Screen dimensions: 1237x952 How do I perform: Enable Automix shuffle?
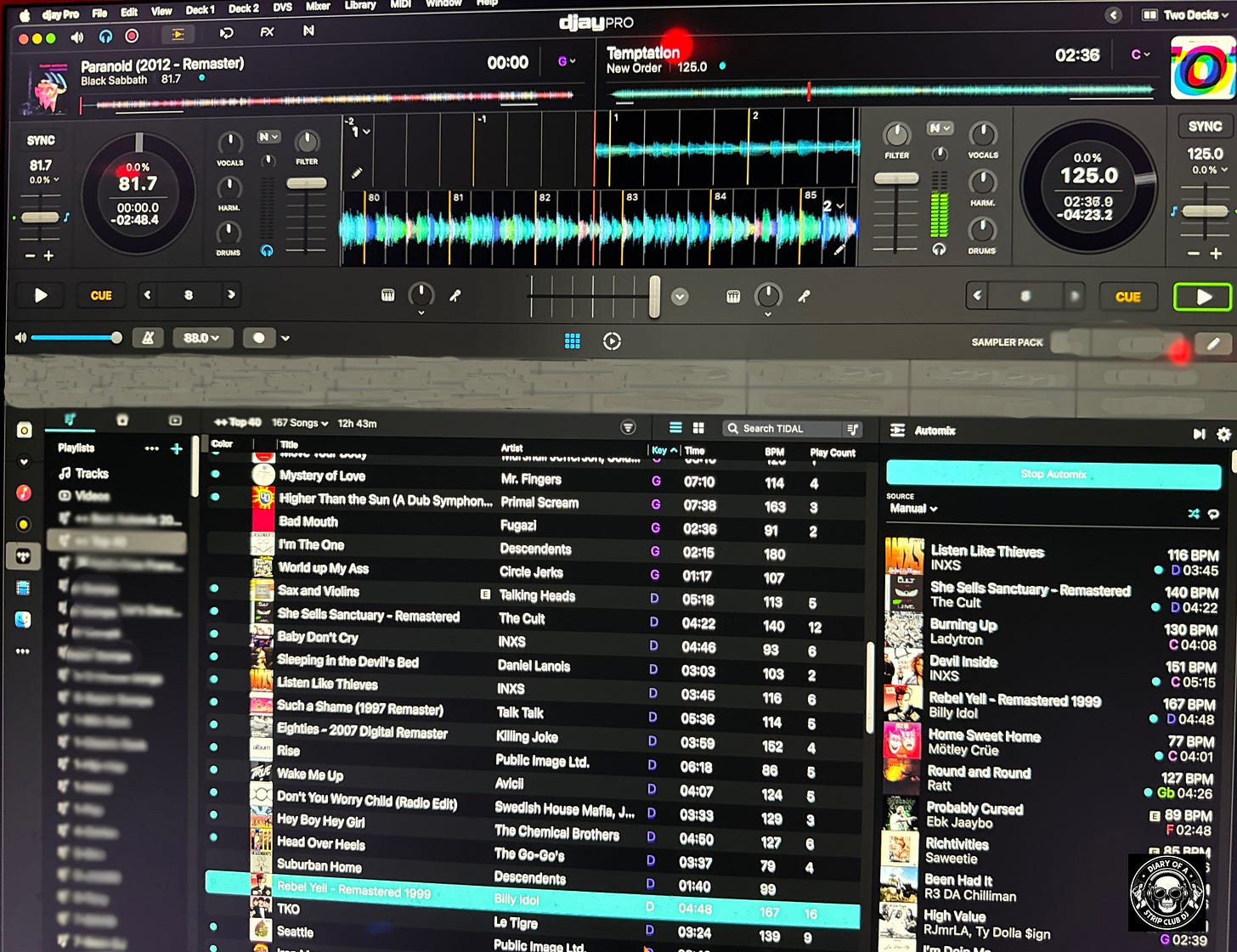pyautogui.click(x=1193, y=514)
